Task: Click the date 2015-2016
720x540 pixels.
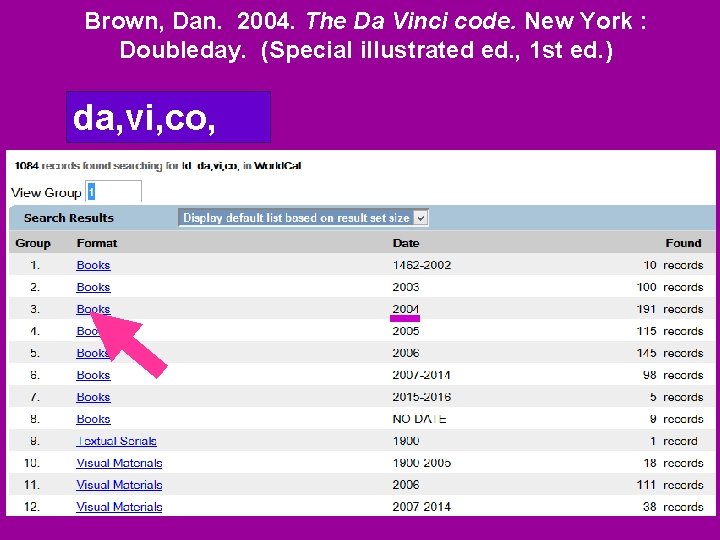Action: 422,397
